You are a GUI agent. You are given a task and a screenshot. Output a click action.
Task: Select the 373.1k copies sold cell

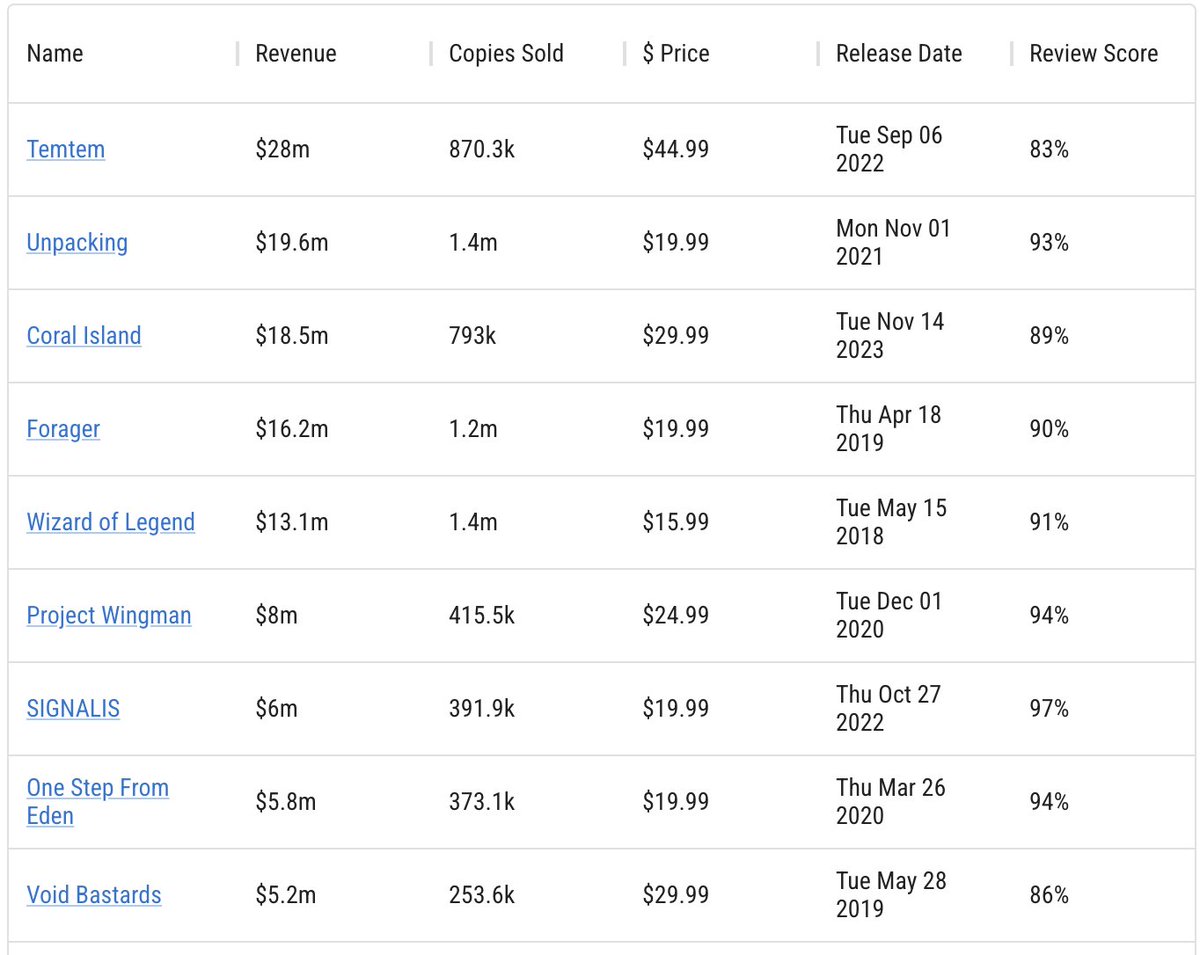tap(482, 801)
